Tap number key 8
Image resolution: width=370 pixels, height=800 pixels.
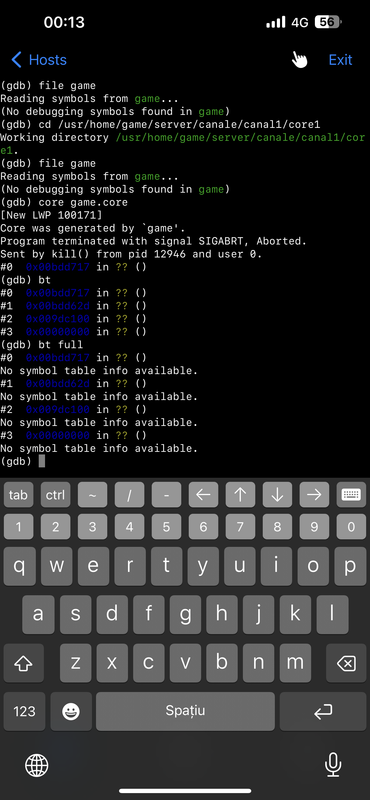coord(278,527)
